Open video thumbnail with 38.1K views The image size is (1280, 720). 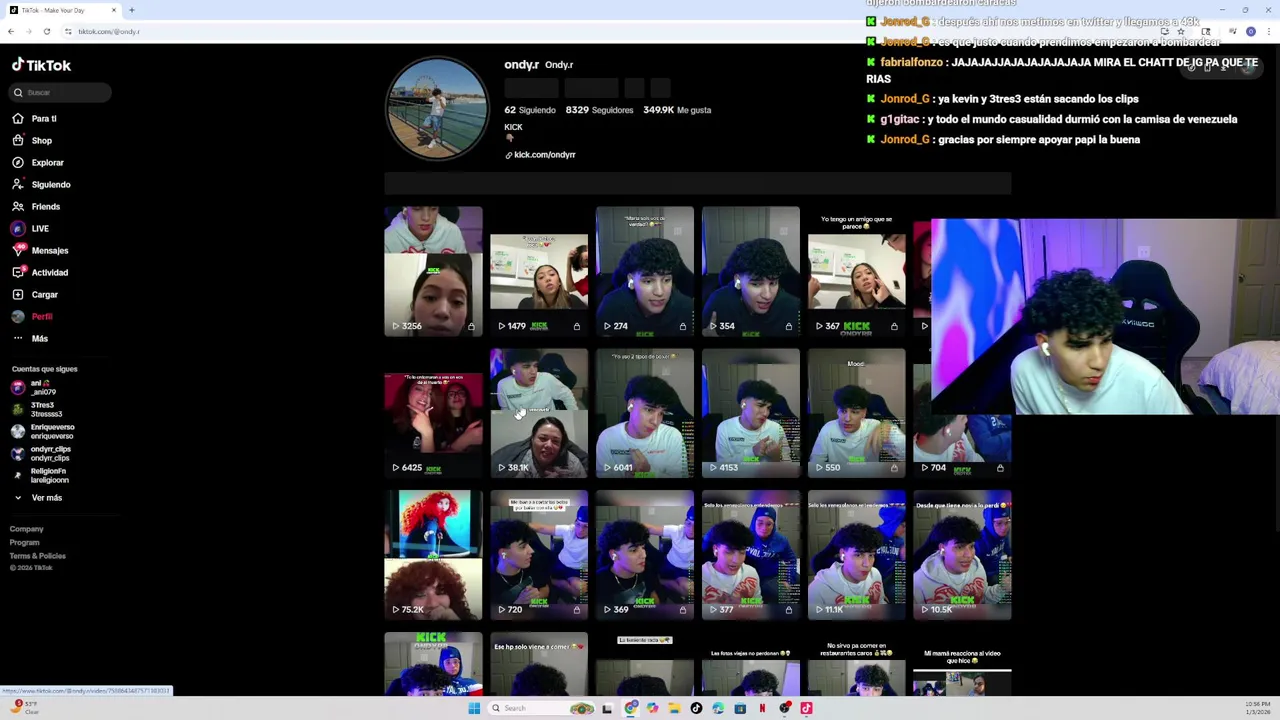539,413
